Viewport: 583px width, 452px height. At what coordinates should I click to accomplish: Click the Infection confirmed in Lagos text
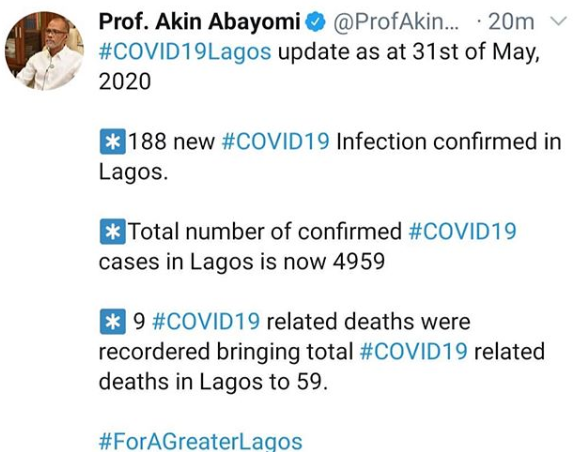point(330,156)
